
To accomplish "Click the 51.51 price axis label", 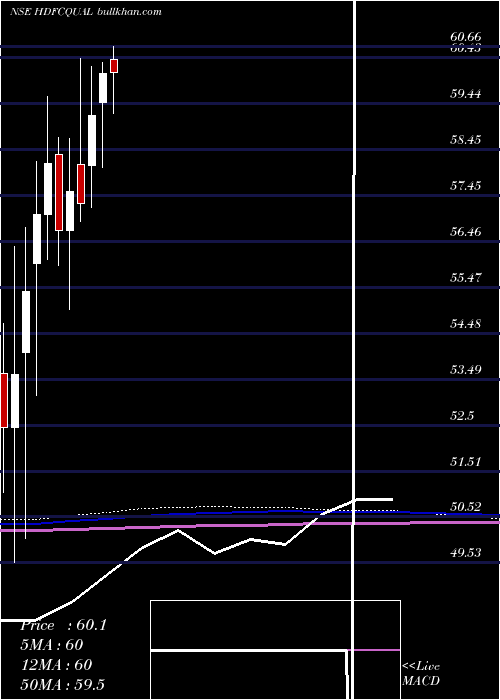I will (x=466, y=462).
